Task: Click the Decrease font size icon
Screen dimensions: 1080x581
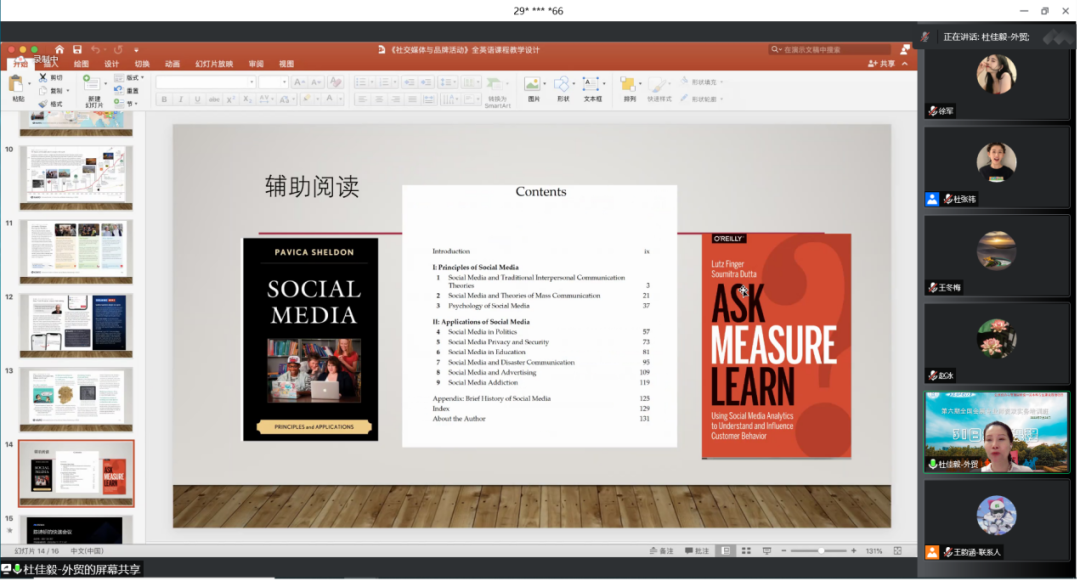Action: 316,82
